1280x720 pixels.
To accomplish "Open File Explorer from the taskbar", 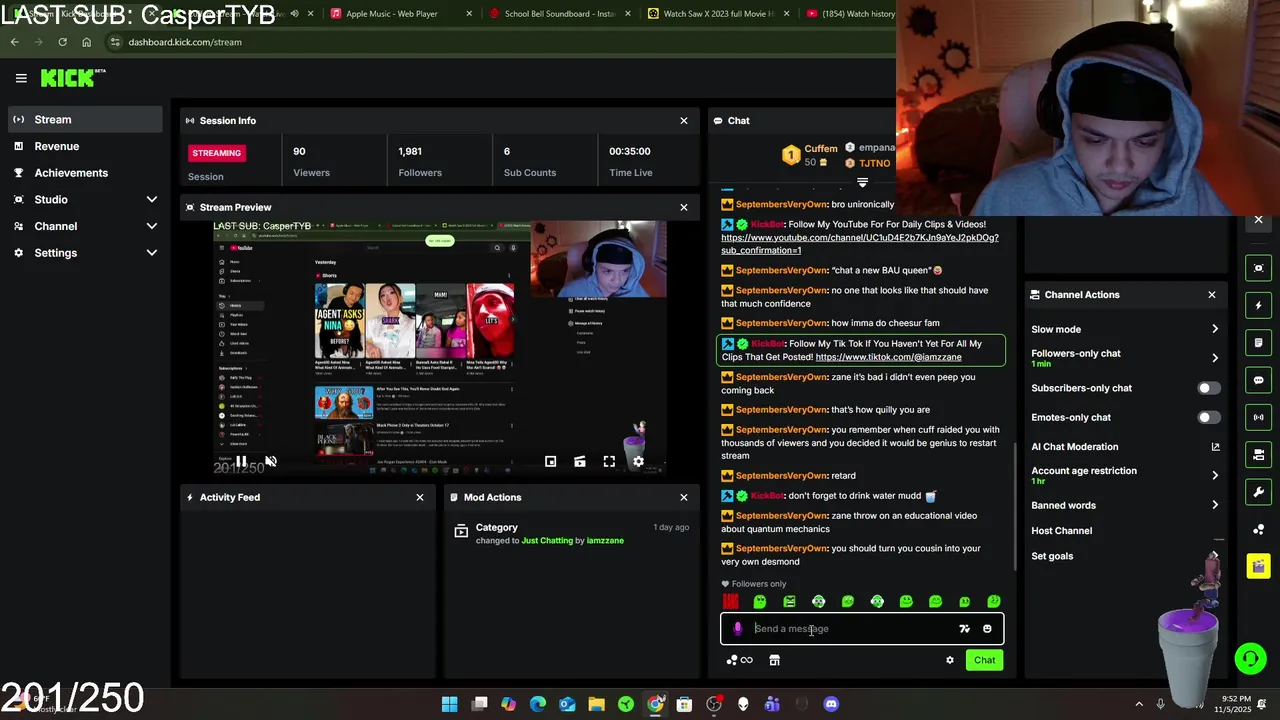I will 596,704.
